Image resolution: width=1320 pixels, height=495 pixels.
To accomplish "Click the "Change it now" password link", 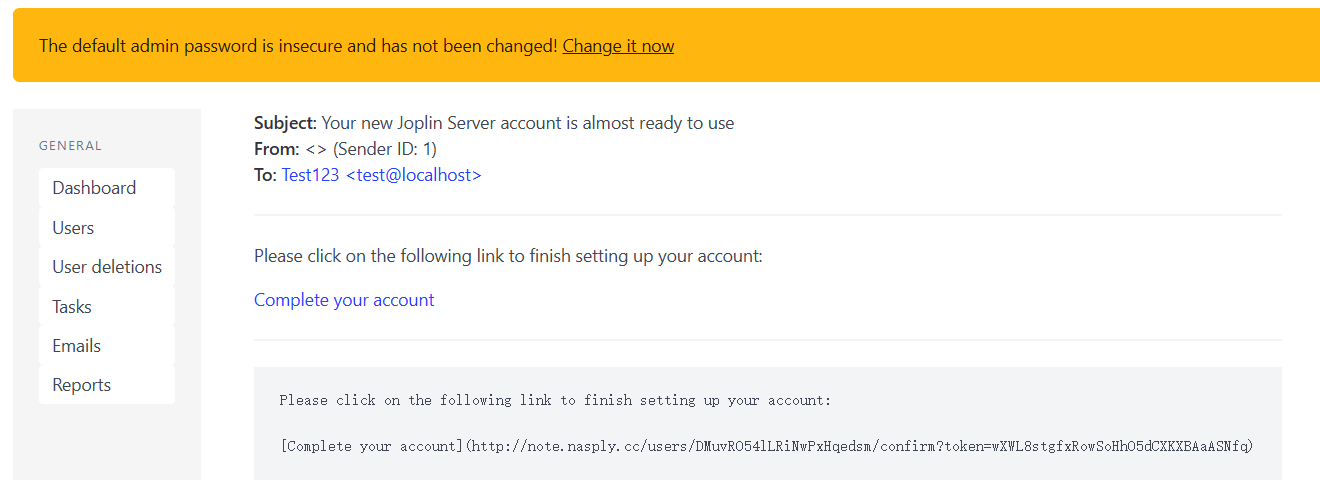I will click(x=618, y=46).
